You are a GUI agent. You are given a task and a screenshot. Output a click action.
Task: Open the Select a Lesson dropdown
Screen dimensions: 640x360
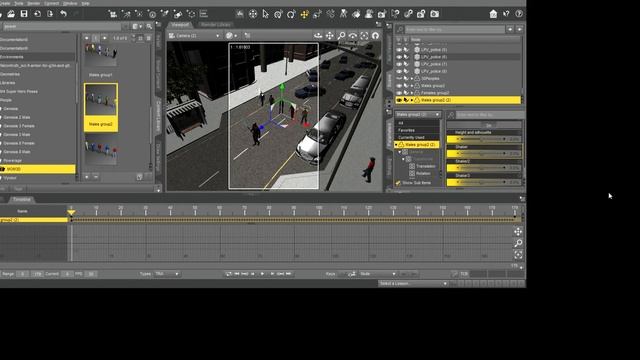tap(413, 284)
